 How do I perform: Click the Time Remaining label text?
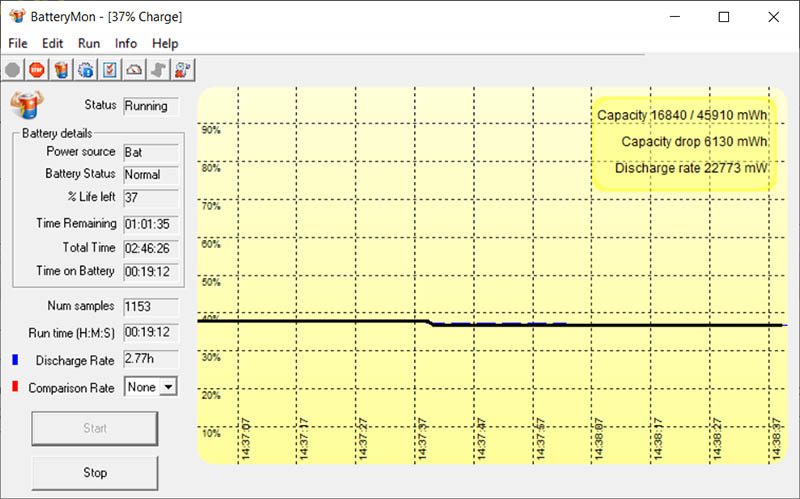coord(77,223)
